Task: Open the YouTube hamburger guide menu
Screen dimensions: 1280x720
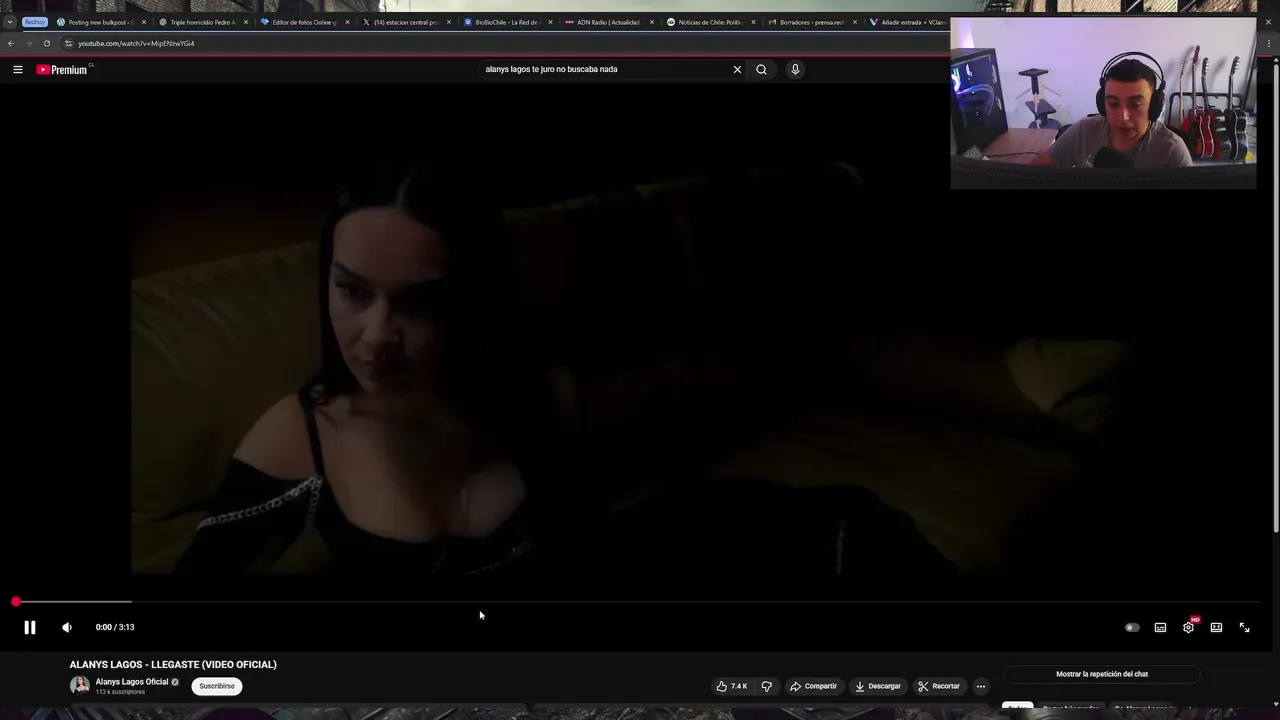Action: [18, 69]
